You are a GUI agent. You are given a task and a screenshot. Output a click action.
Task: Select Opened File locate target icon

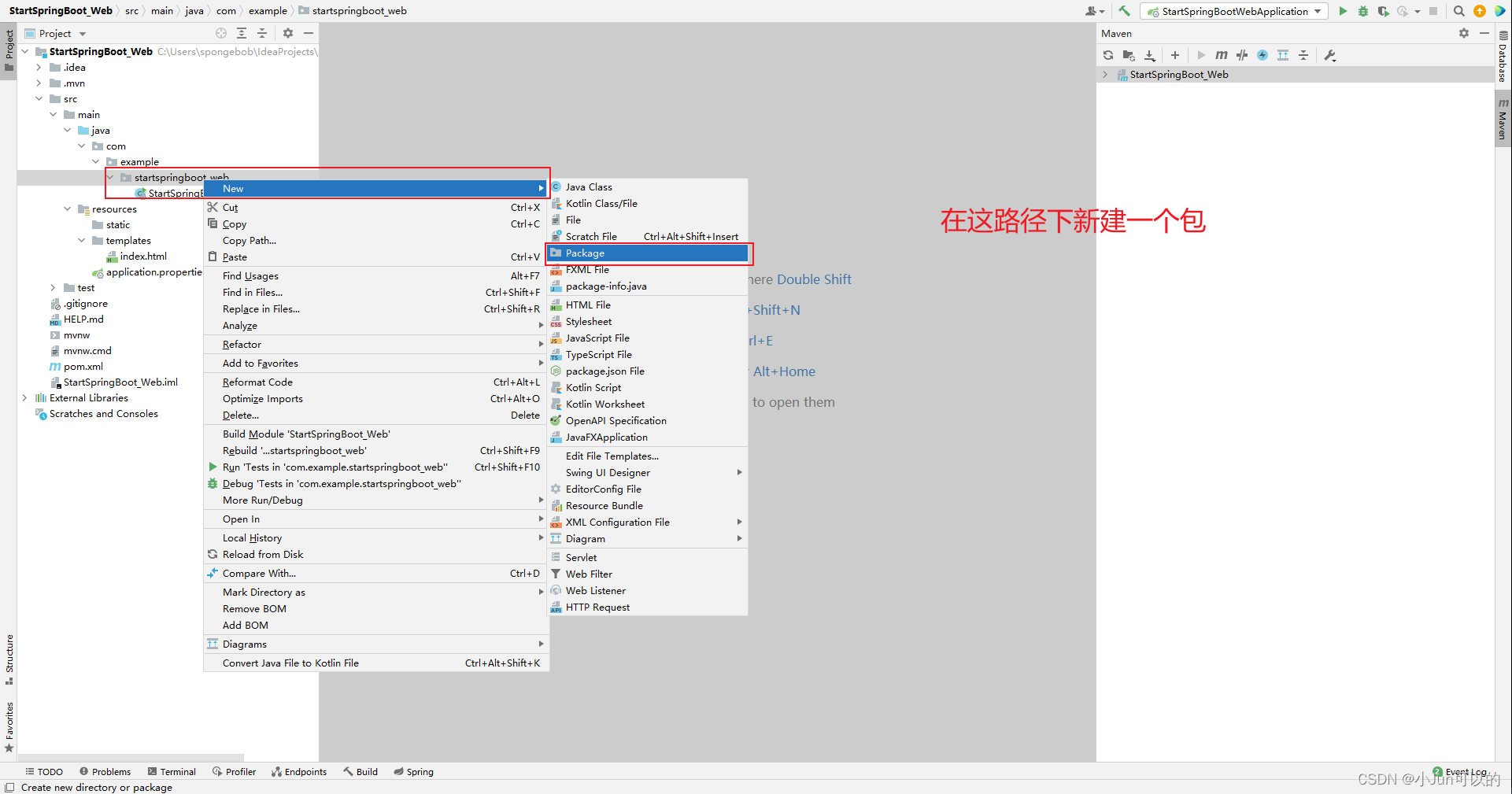click(221, 33)
